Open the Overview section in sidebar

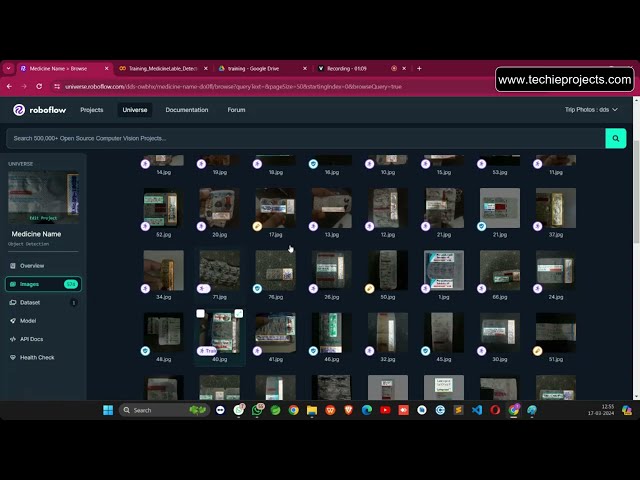tap(32, 266)
